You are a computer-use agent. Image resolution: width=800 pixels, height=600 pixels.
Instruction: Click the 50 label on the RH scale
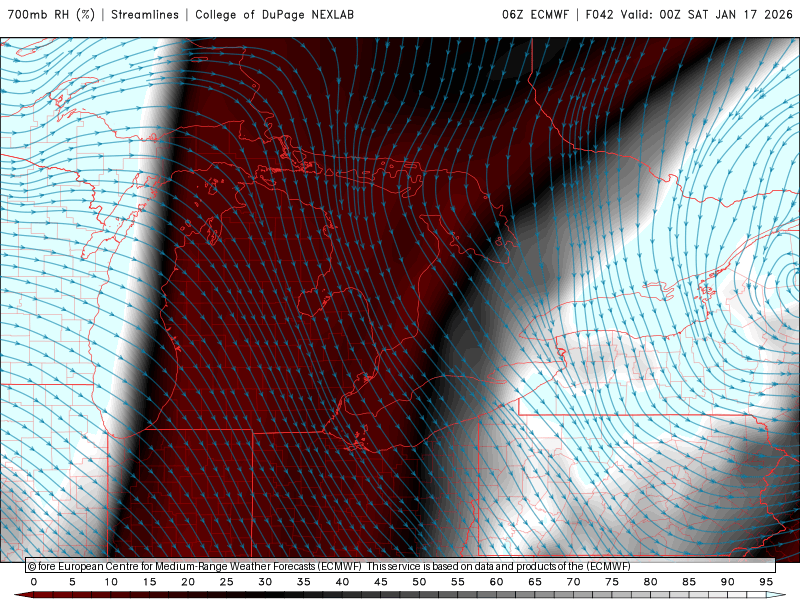tap(419, 582)
